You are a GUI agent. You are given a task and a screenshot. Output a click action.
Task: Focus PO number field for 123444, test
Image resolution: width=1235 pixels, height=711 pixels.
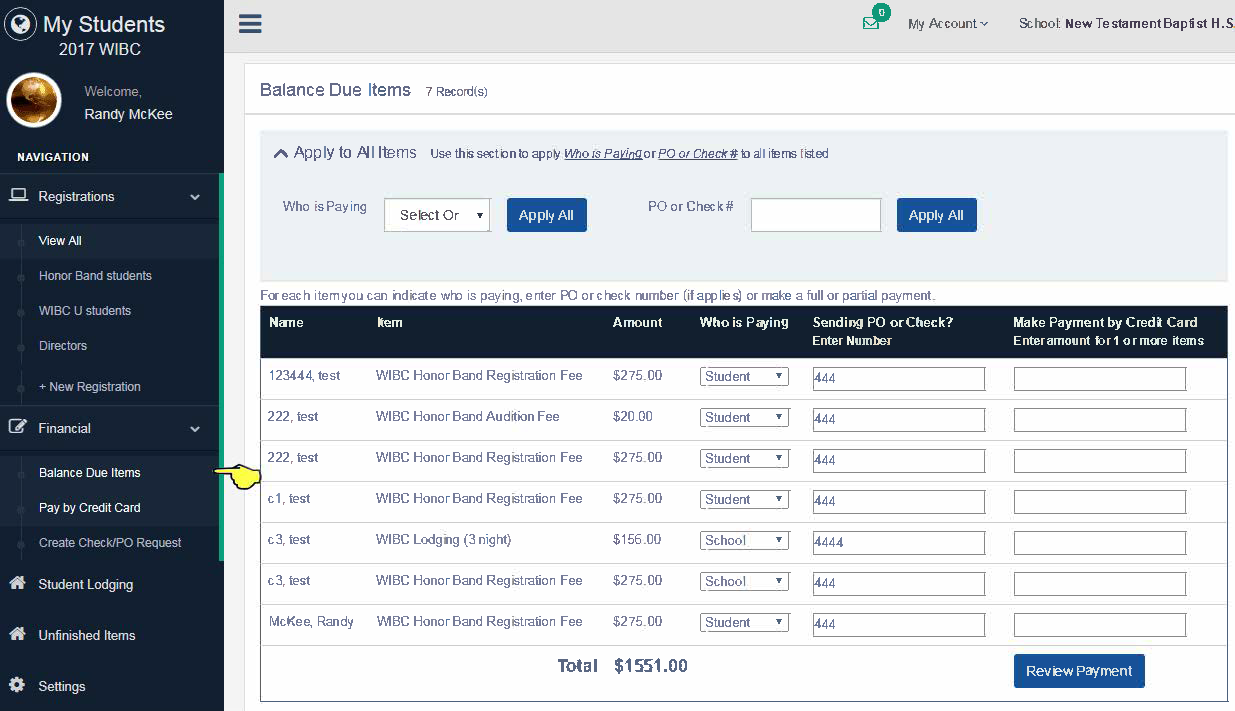(899, 378)
